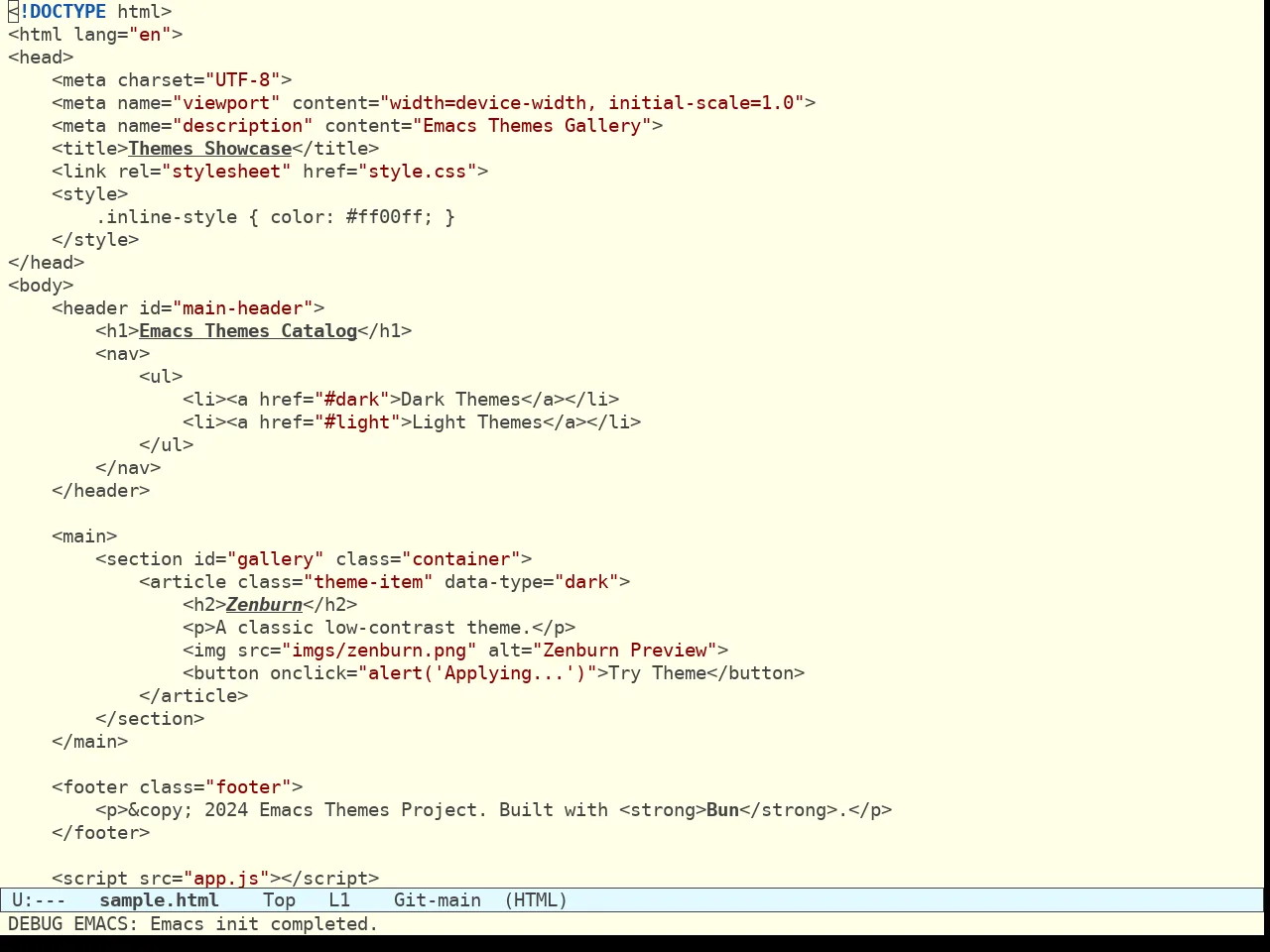Click the opening <nav> tag
The height and width of the screenshot is (952, 1270).
pos(122,354)
